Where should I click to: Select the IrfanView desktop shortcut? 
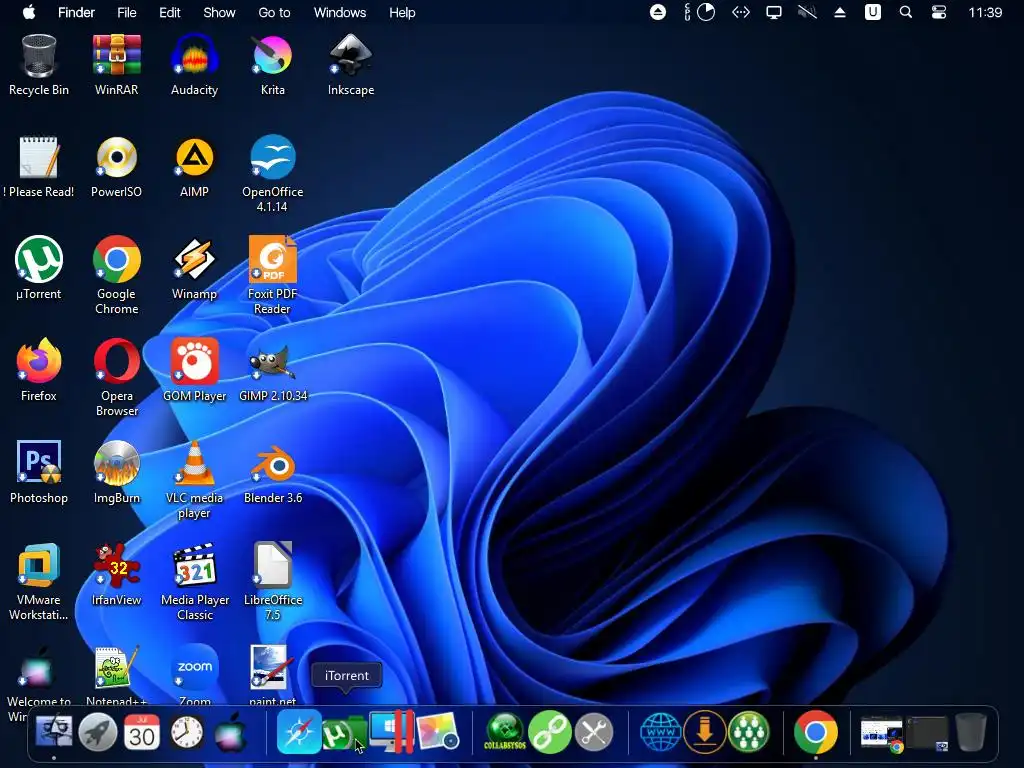(116, 575)
